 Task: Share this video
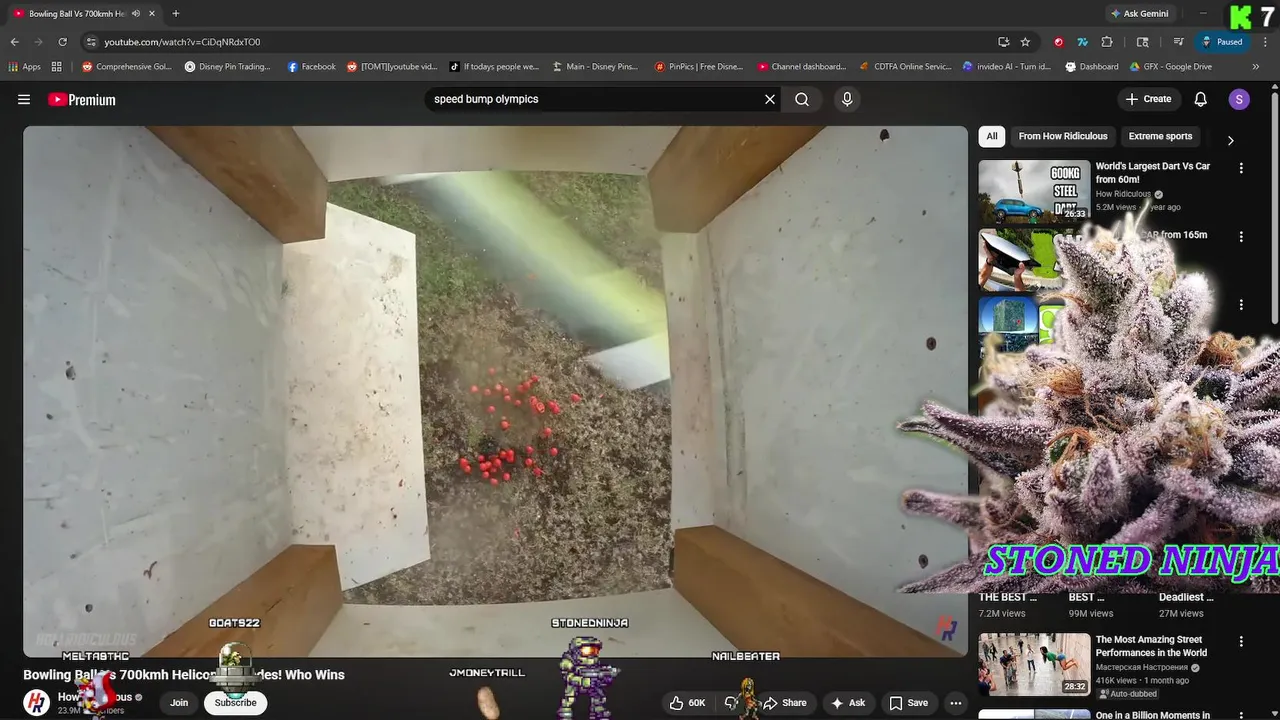[786, 703]
